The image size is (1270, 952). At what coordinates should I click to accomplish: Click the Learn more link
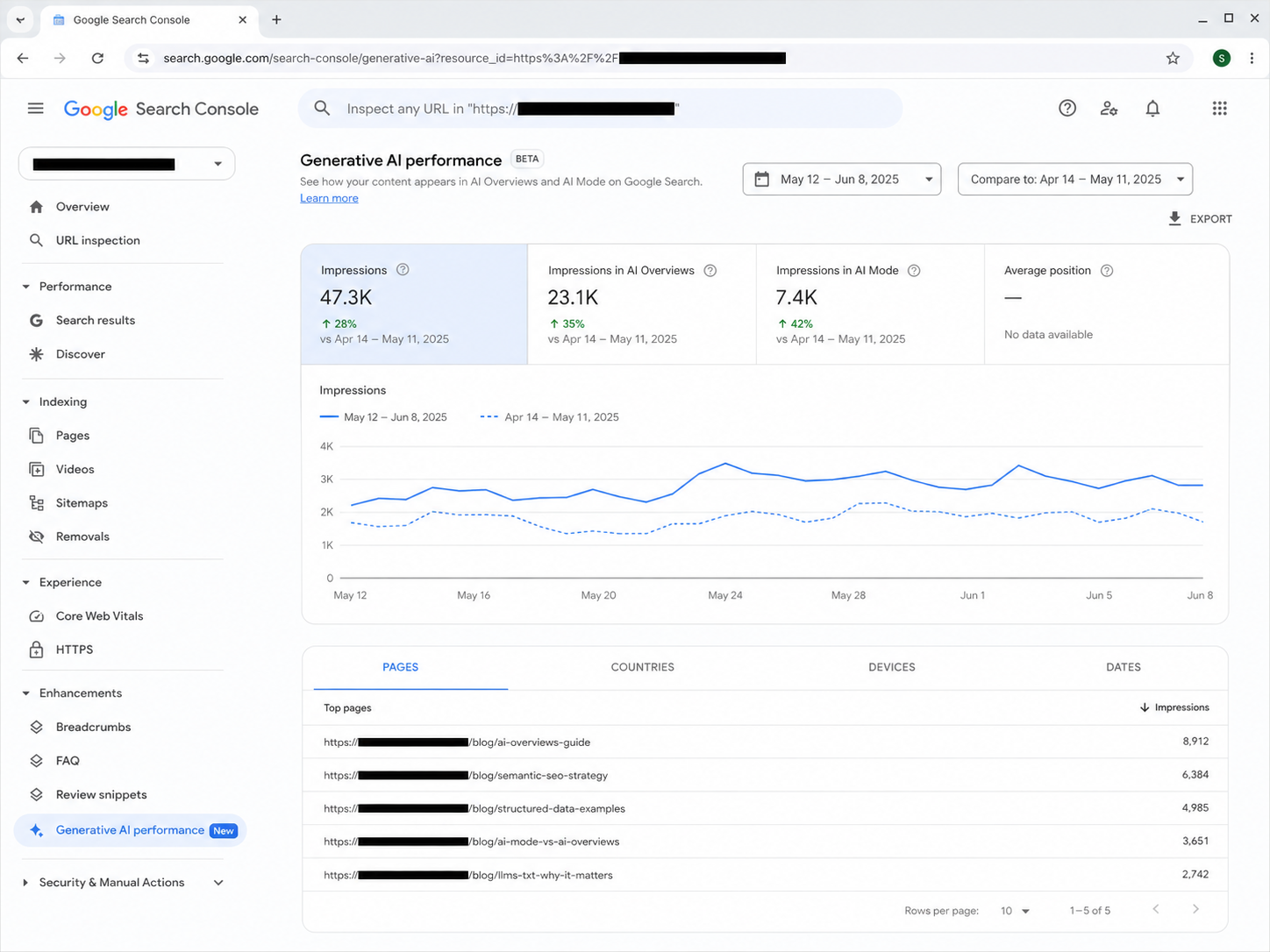(x=329, y=198)
